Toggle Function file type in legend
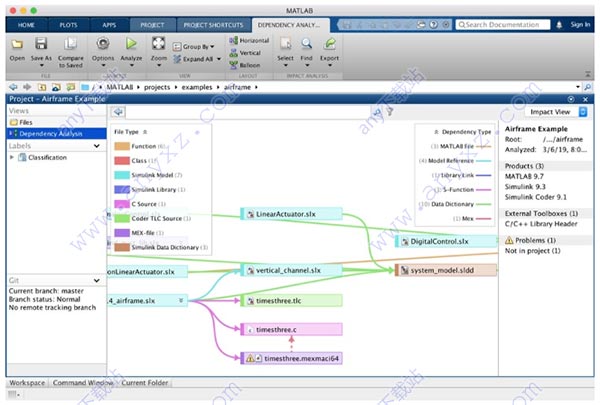600x405 pixels. click(x=139, y=146)
